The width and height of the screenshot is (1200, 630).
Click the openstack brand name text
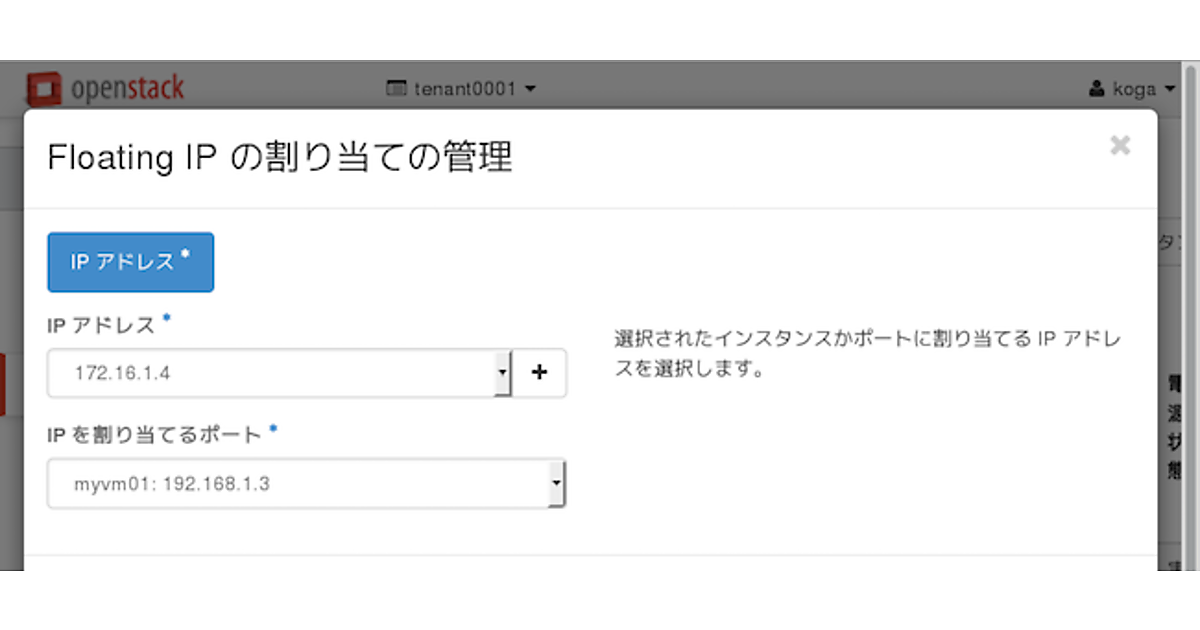pyautogui.click(x=127, y=88)
